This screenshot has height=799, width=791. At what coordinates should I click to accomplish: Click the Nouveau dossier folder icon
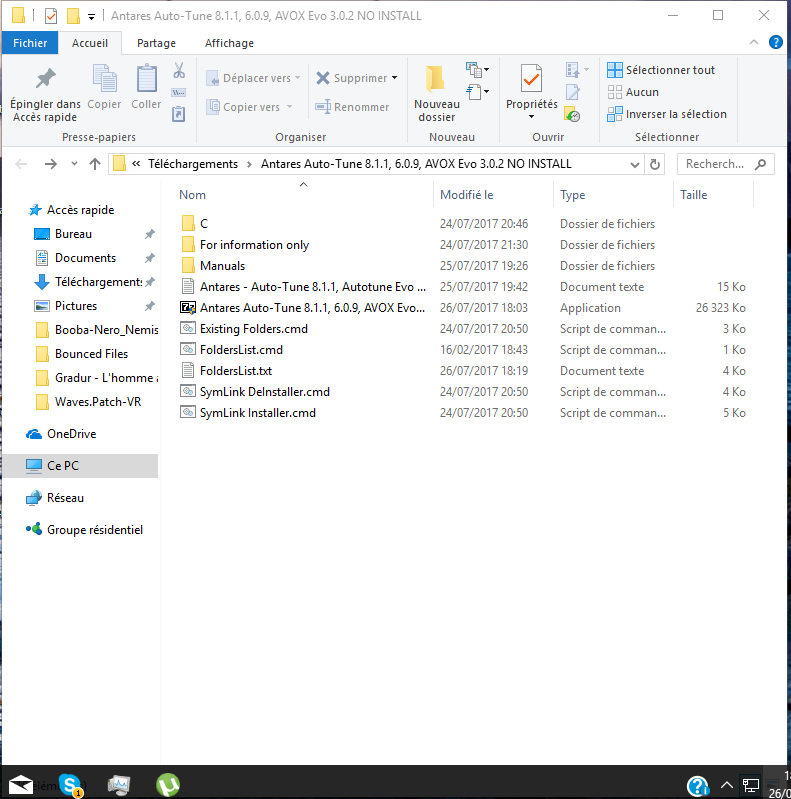[435, 79]
